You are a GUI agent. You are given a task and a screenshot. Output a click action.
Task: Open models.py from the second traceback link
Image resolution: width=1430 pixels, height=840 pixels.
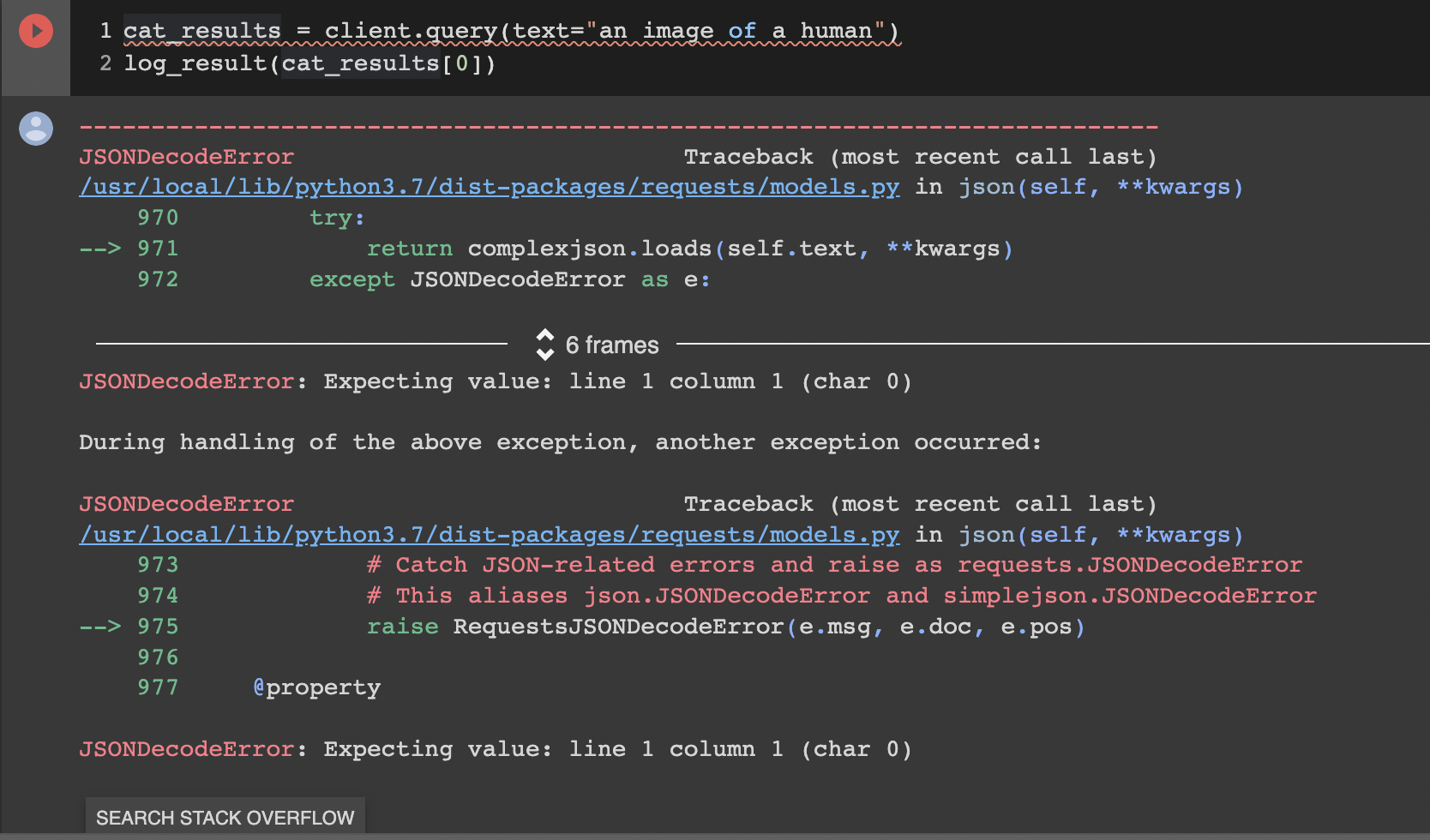489,534
